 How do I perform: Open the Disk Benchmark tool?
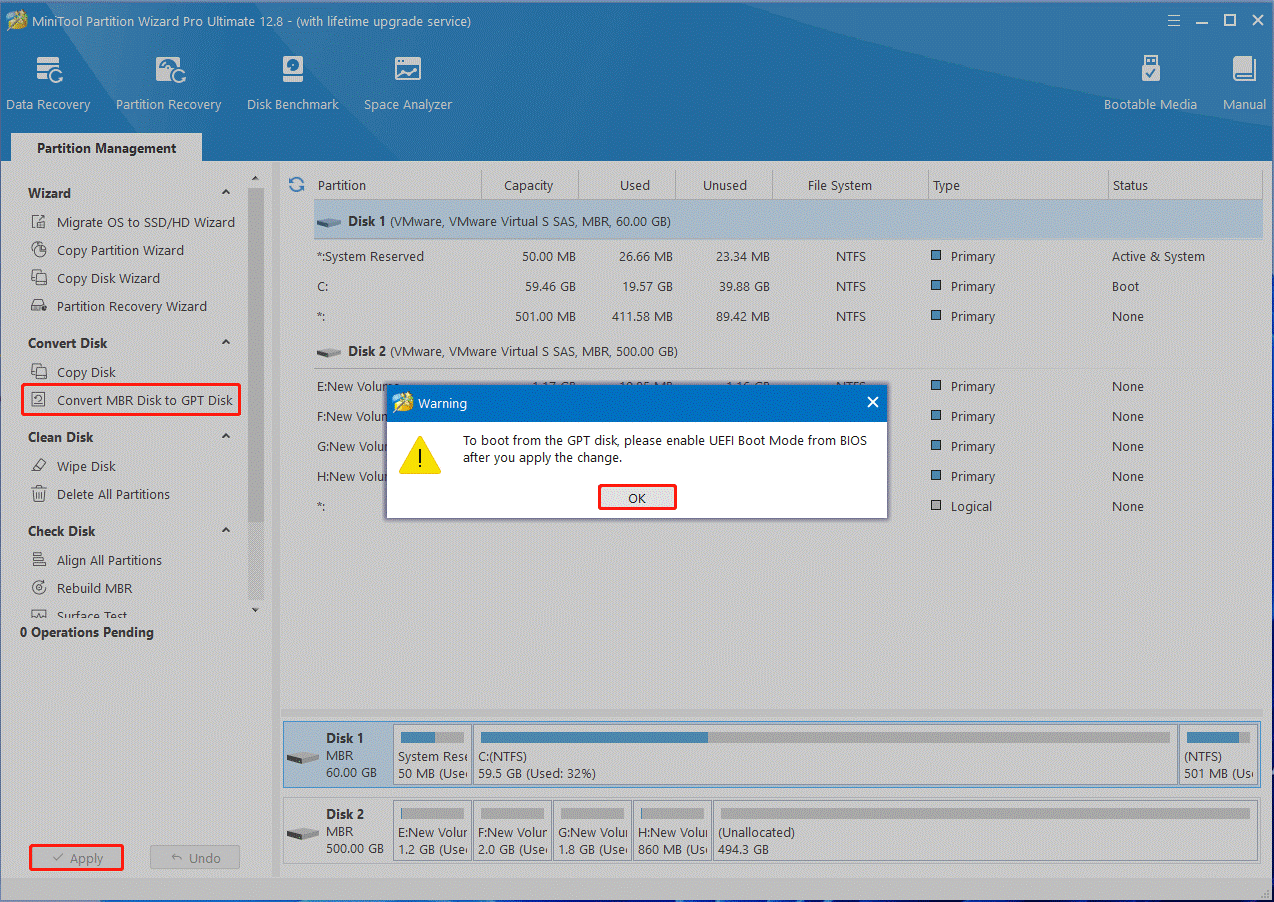[x=292, y=83]
